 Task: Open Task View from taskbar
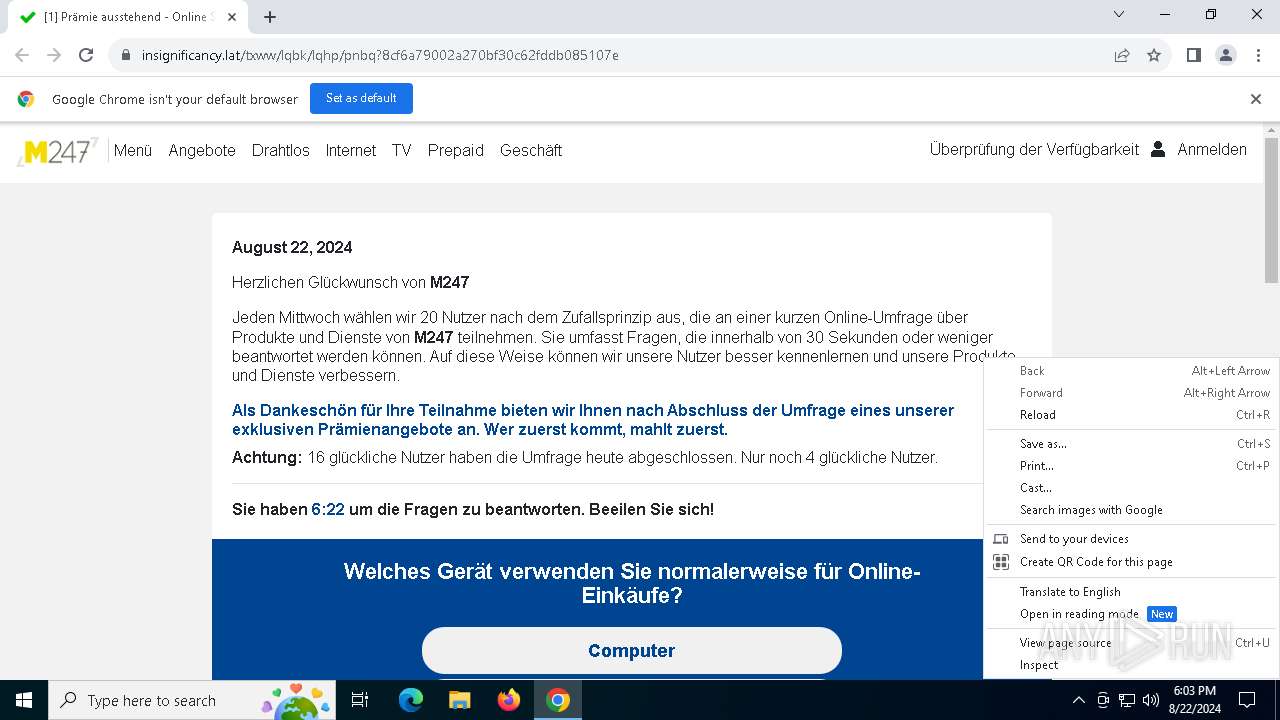tap(360, 700)
